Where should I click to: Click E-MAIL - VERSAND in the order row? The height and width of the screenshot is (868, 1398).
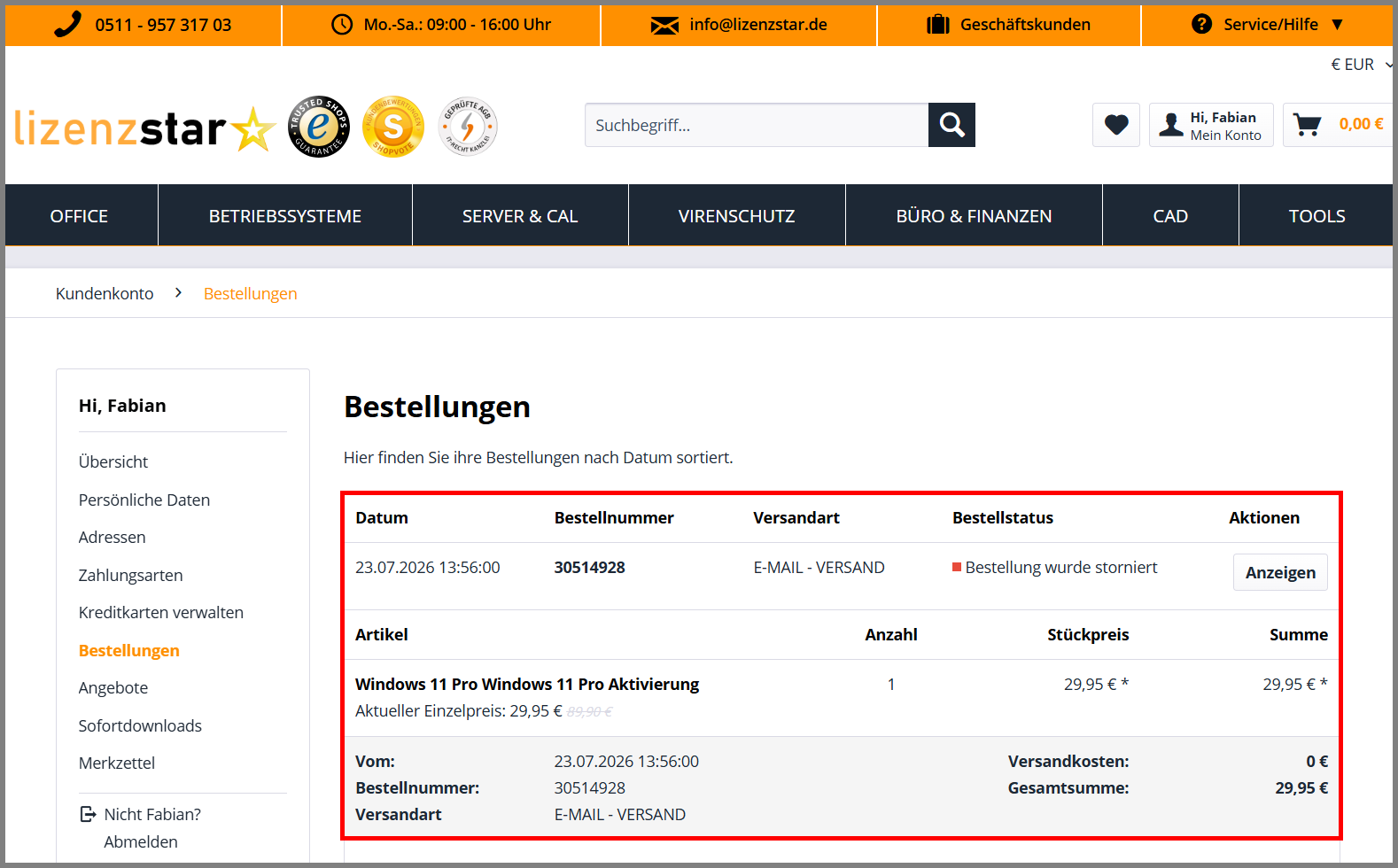[x=819, y=567]
